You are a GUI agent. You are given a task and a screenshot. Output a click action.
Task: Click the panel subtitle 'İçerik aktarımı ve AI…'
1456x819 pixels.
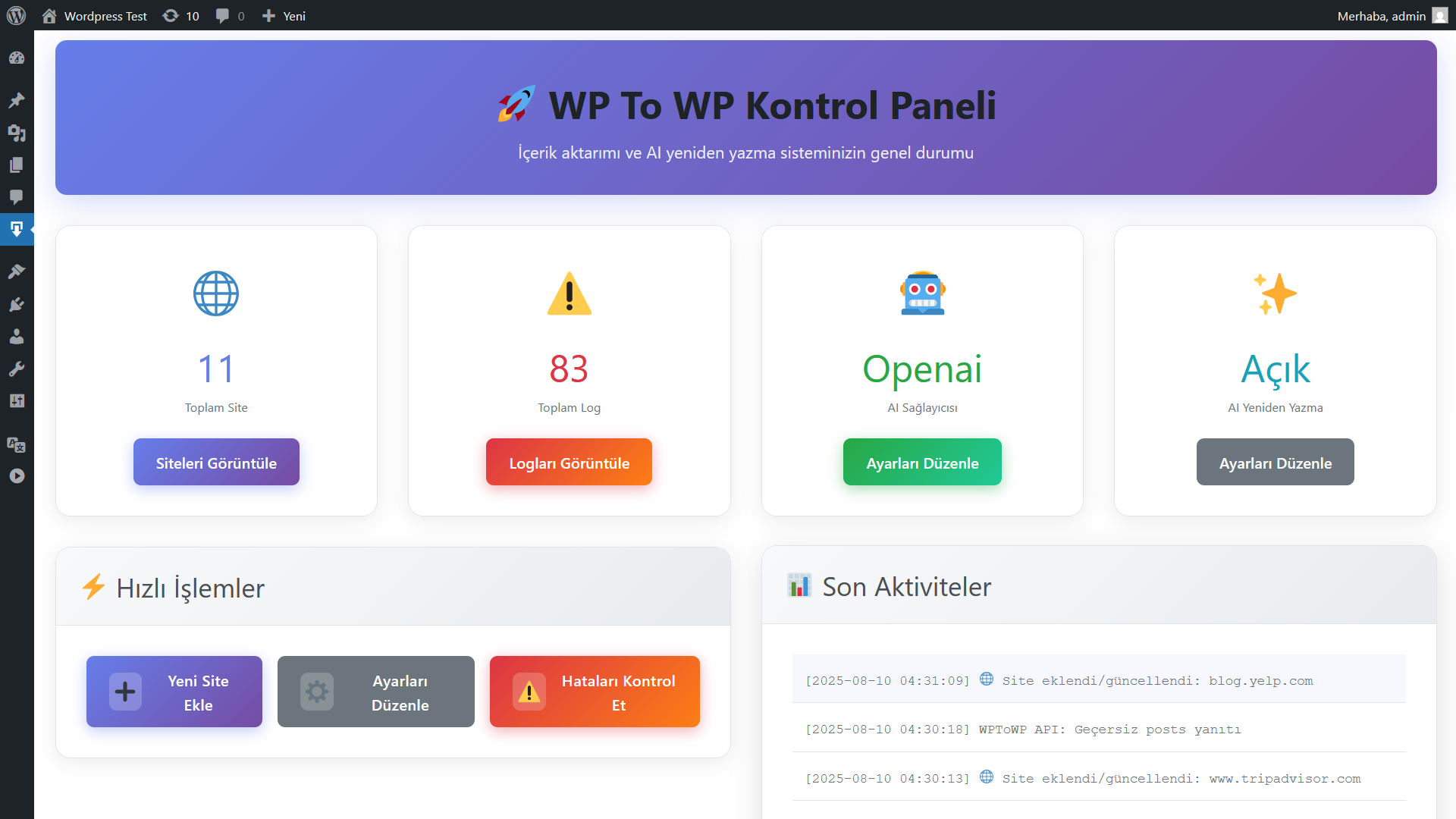pyautogui.click(x=746, y=152)
